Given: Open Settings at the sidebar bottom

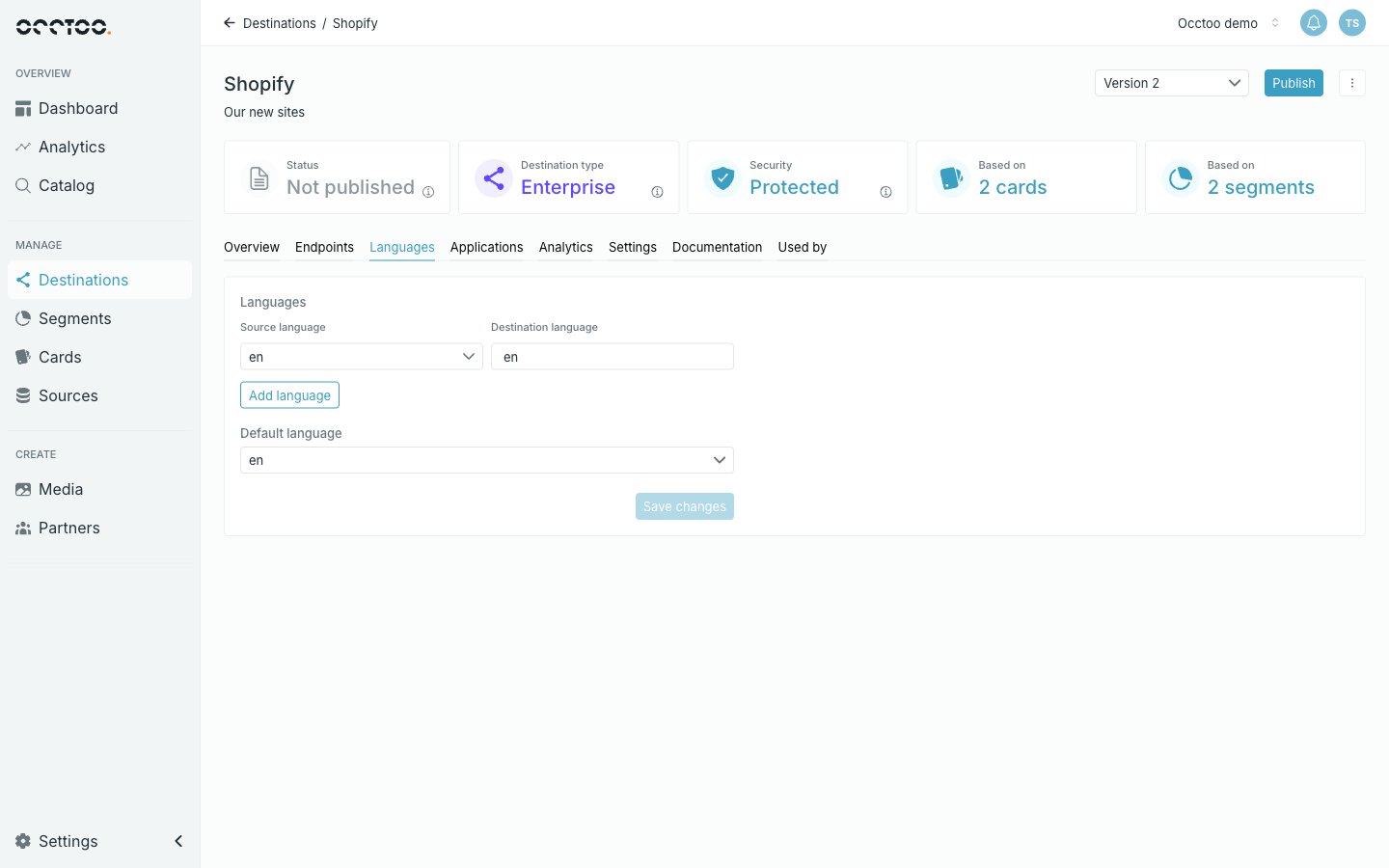Looking at the screenshot, I should coord(57,841).
